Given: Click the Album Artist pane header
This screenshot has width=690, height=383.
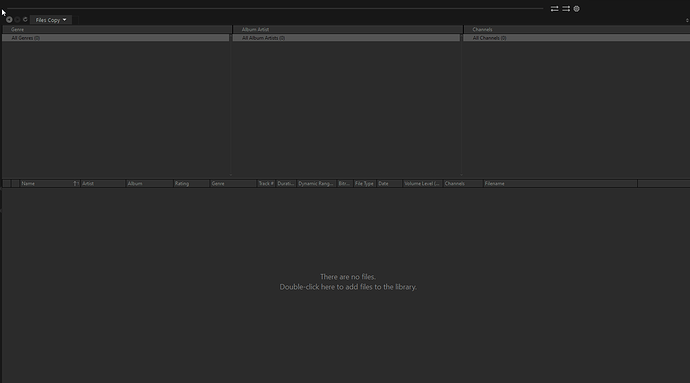Looking at the screenshot, I should pyautogui.click(x=348, y=29).
